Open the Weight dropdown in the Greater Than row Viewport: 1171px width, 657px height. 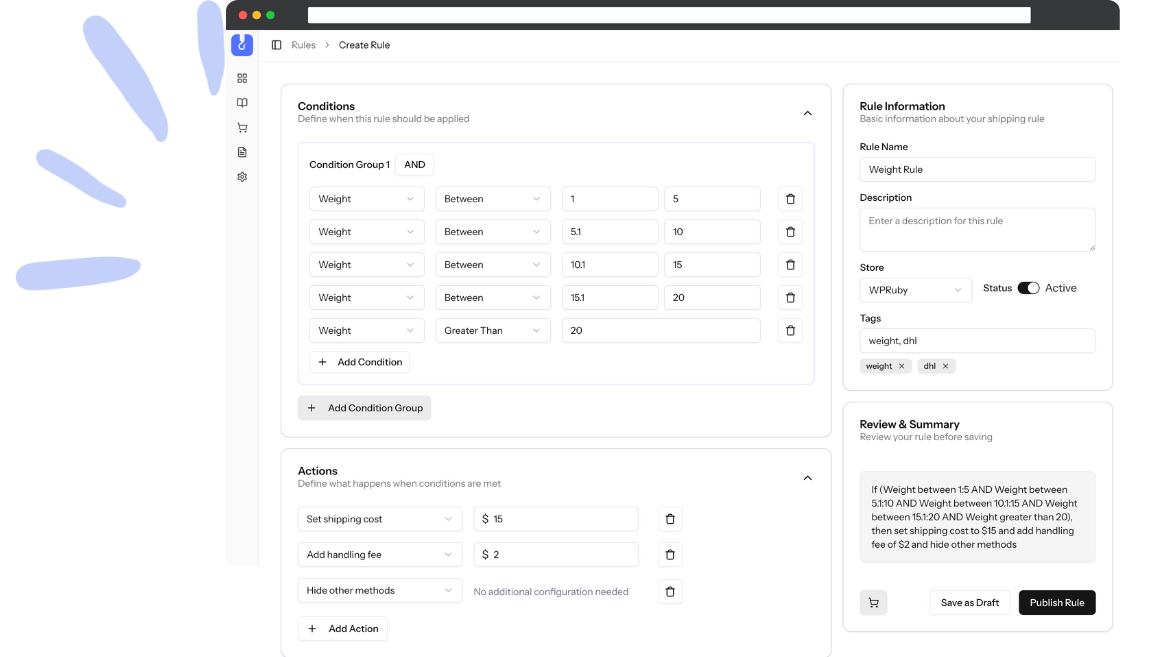click(x=367, y=330)
